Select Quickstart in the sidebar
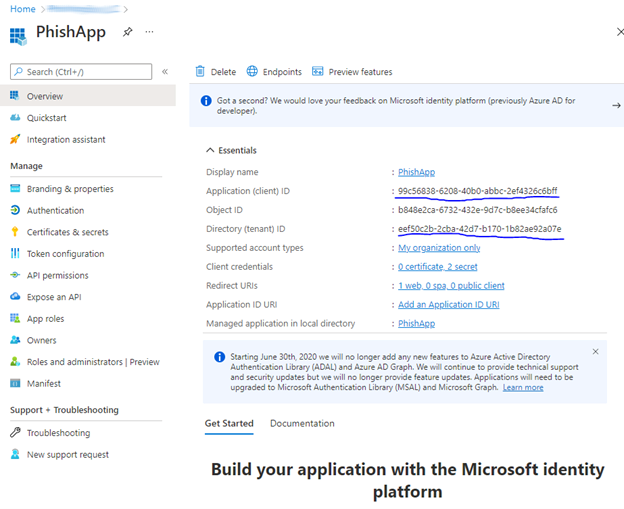This screenshot has height=509, width=624. 46,118
